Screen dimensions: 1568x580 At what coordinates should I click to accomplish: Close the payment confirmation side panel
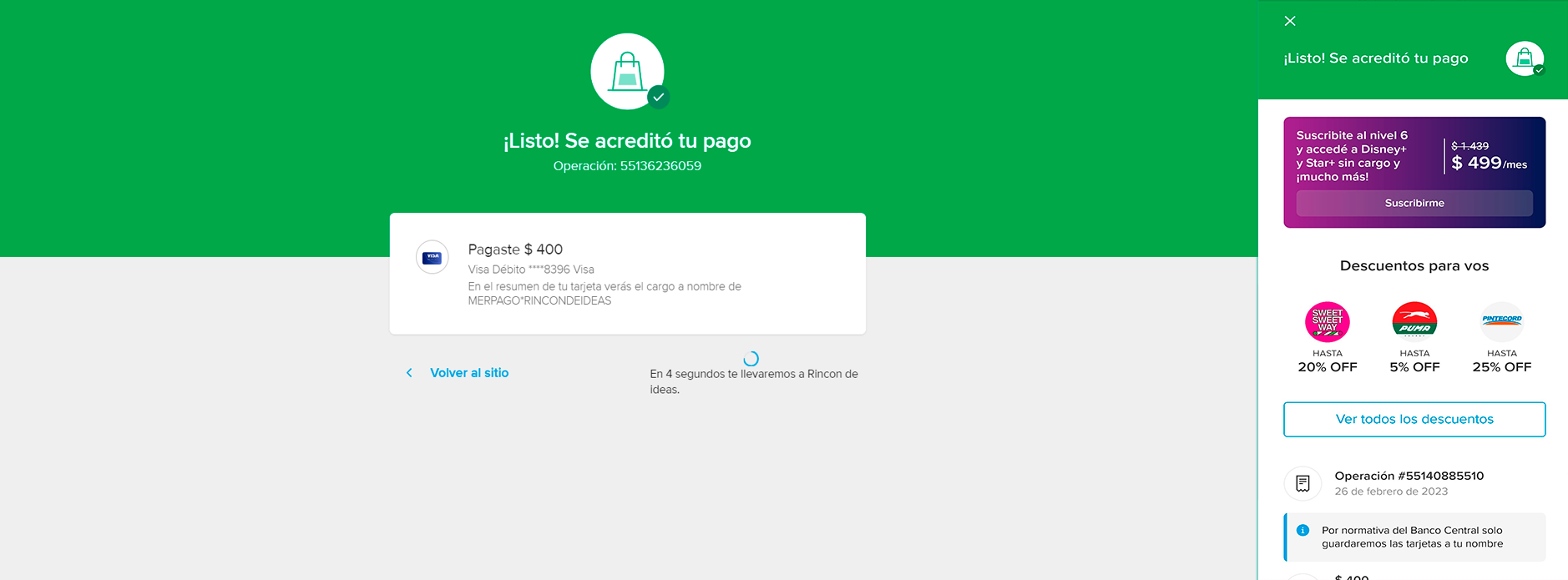(x=1290, y=21)
